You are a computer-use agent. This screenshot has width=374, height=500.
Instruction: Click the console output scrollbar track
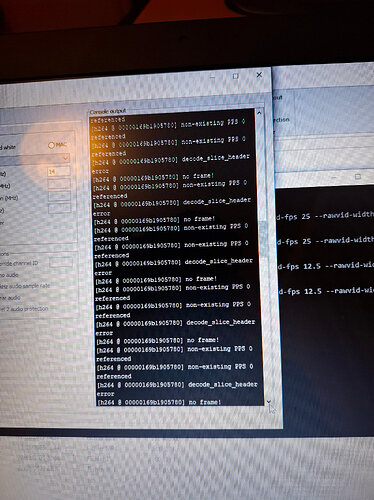pyautogui.click(x=264, y=257)
